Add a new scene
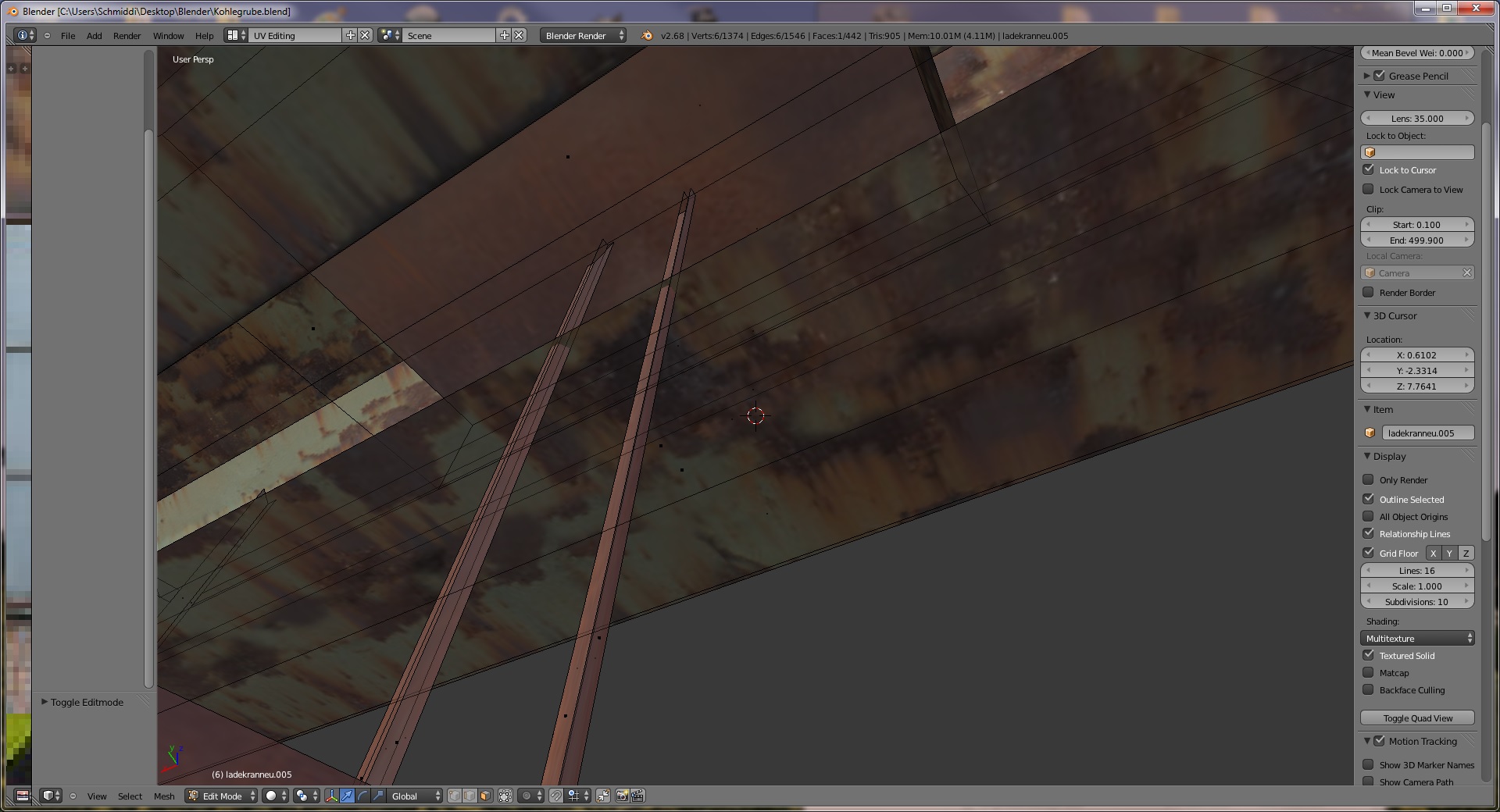This screenshot has width=1500, height=812. (x=505, y=35)
